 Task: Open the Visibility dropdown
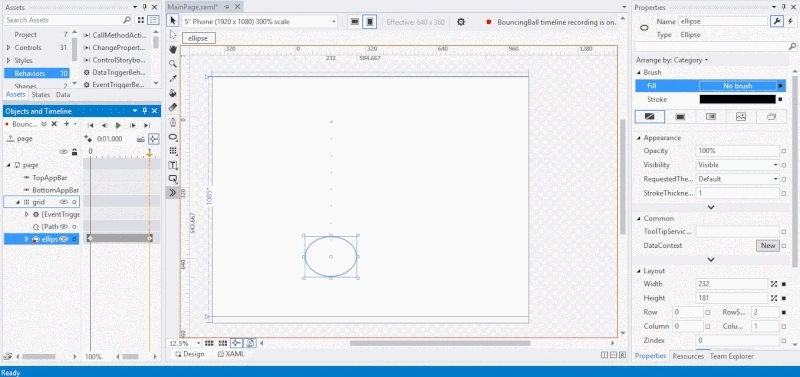(x=738, y=165)
